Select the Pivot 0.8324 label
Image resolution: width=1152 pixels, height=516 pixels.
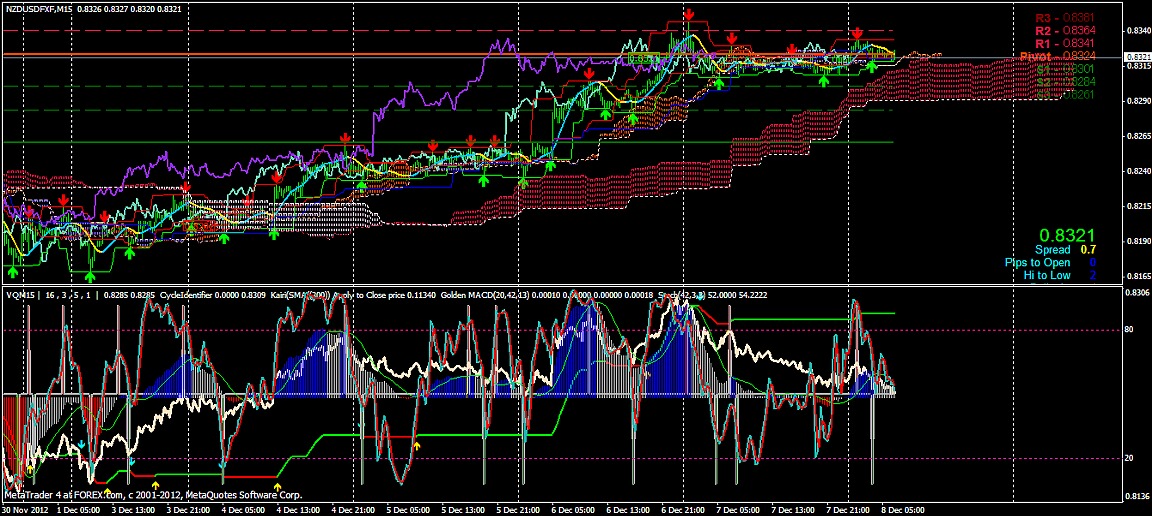pos(1056,57)
